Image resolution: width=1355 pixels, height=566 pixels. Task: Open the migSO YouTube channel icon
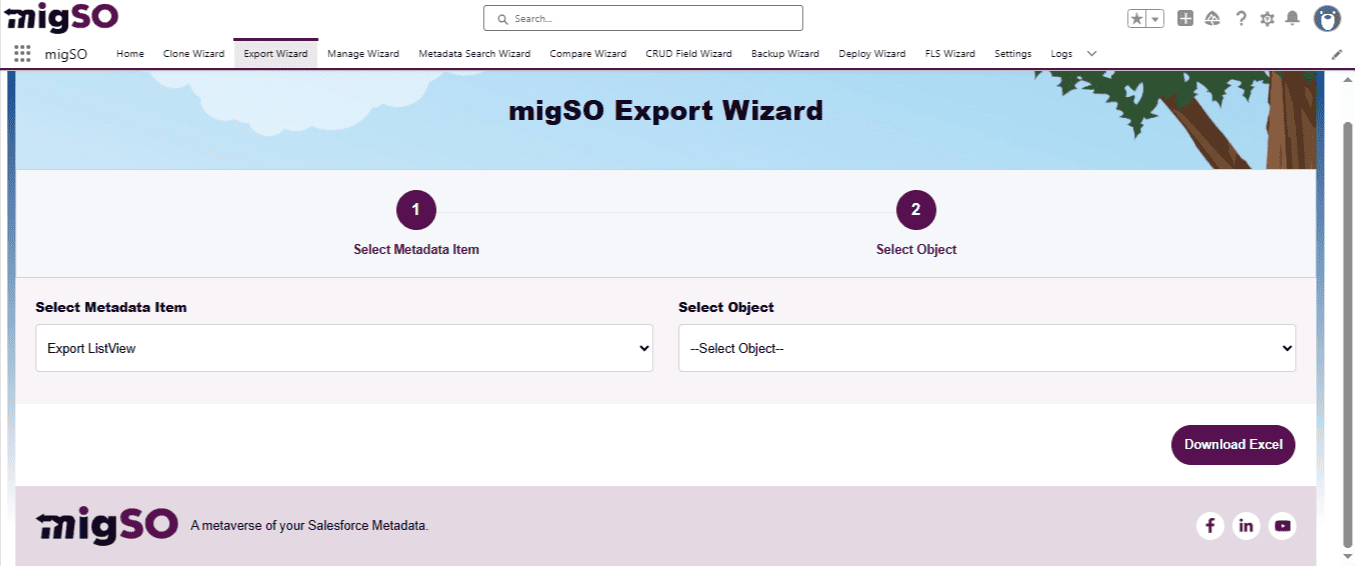pos(1282,525)
